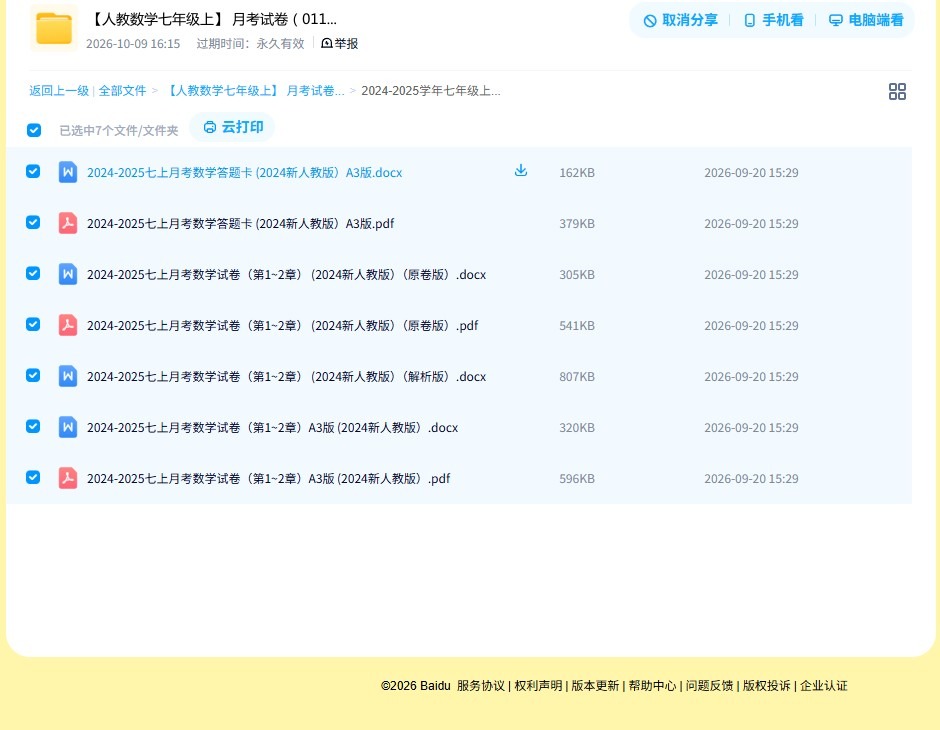940x730 pixels.
Task: Click the 807KB size cell
Action: coord(577,376)
